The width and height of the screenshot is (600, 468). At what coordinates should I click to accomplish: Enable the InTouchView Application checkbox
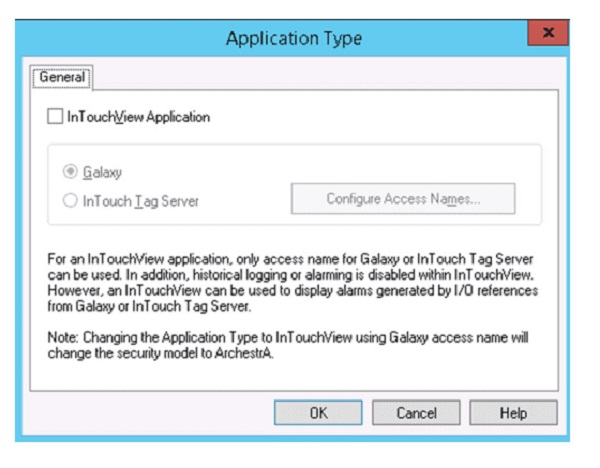[x=55, y=117]
